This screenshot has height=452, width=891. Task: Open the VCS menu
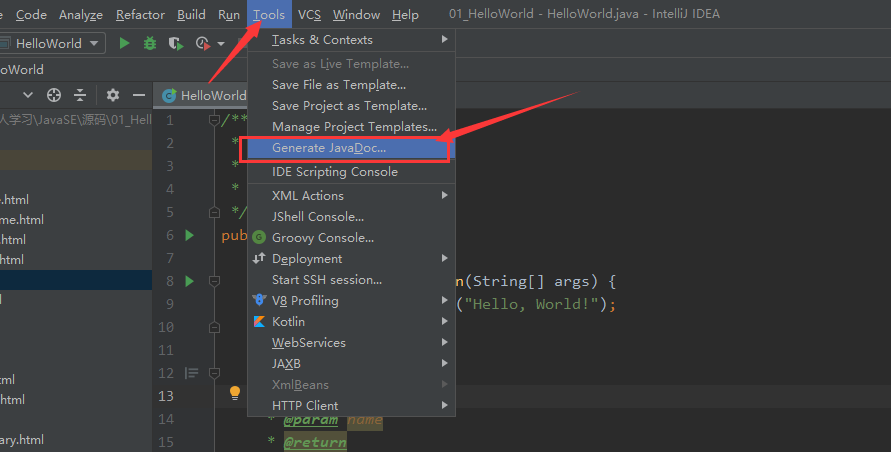point(309,14)
